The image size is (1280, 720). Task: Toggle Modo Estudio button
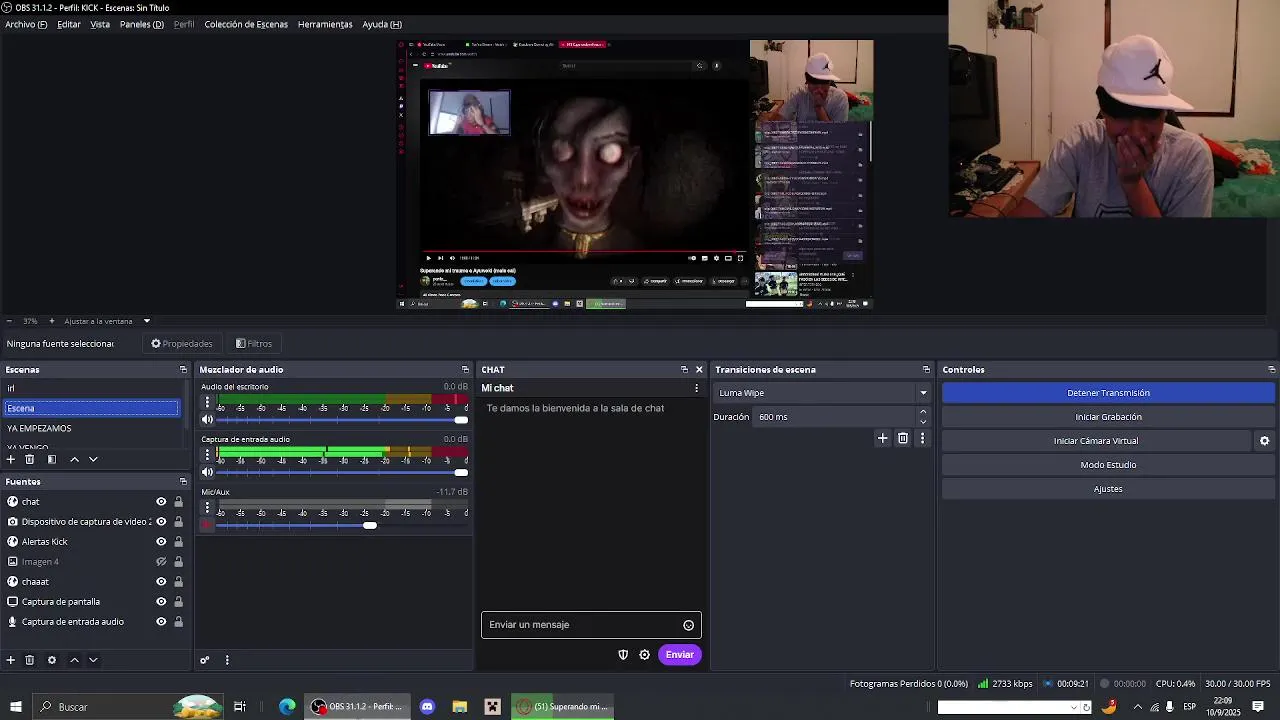coord(1108,465)
